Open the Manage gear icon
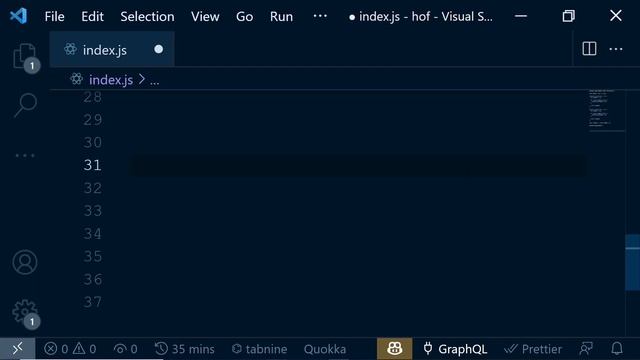Image resolution: width=640 pixels, height=360 pixels. coord(25,312)
